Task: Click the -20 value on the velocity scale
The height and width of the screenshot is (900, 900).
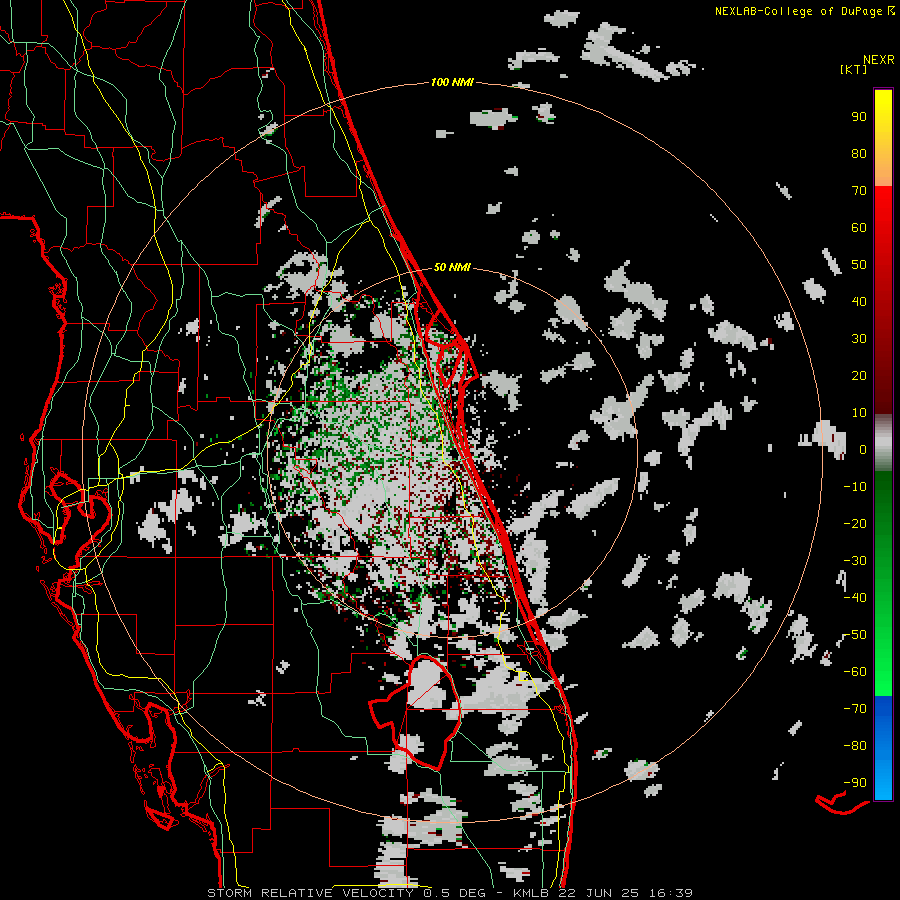Action: pos(855,524)
